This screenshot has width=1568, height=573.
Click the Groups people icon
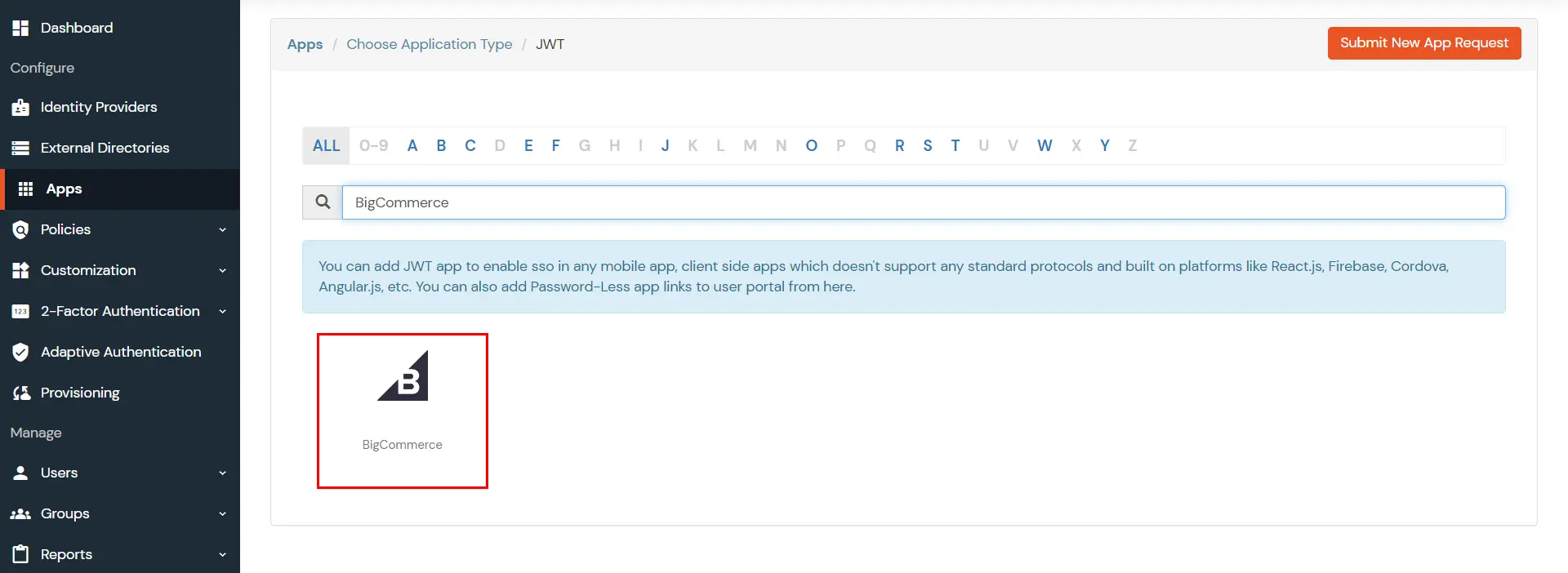(20, 513)
